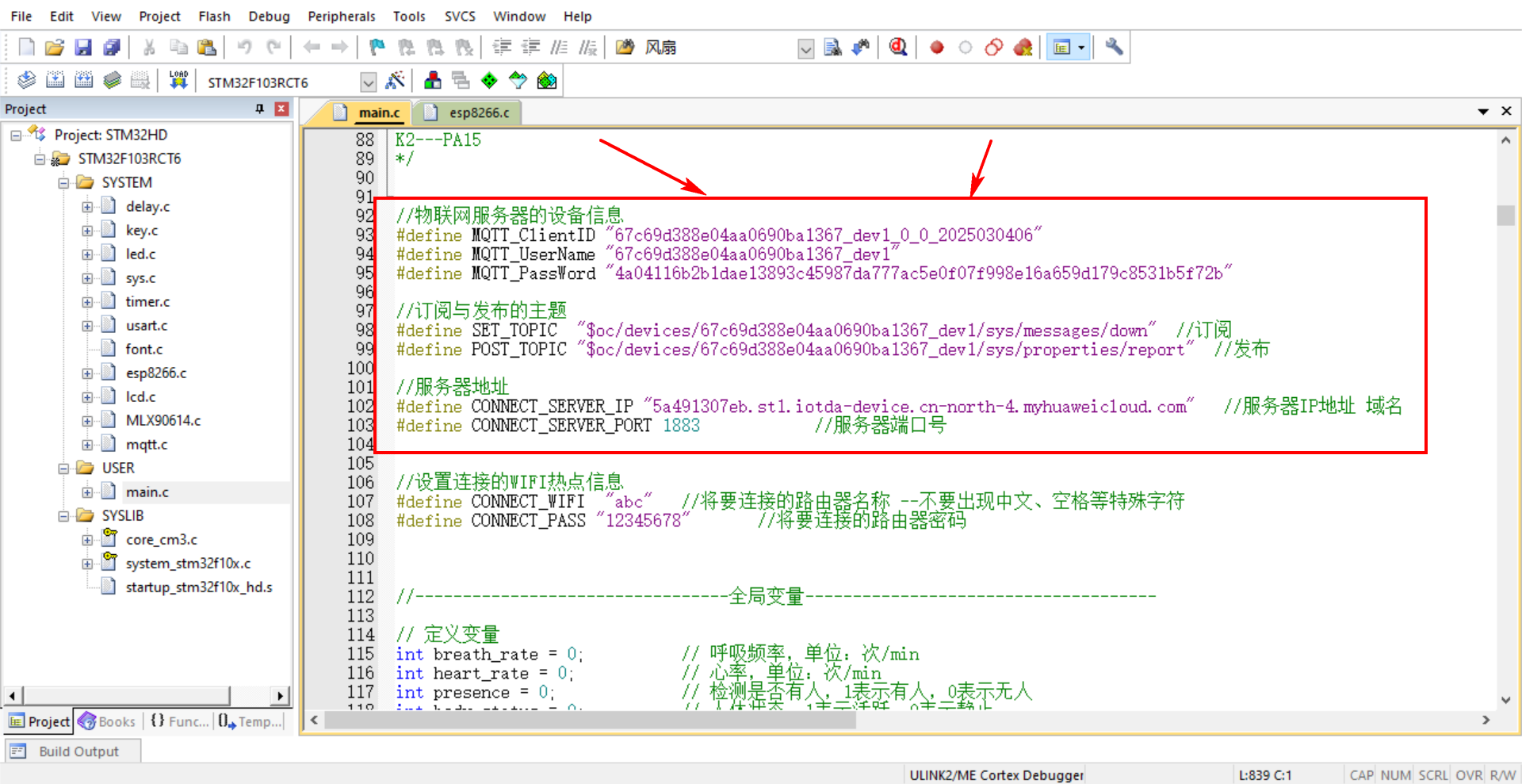Screen dimensions: 1522x784
Task: Insert breakpoint with the red dot icon
Action: [x=937, y=48]
